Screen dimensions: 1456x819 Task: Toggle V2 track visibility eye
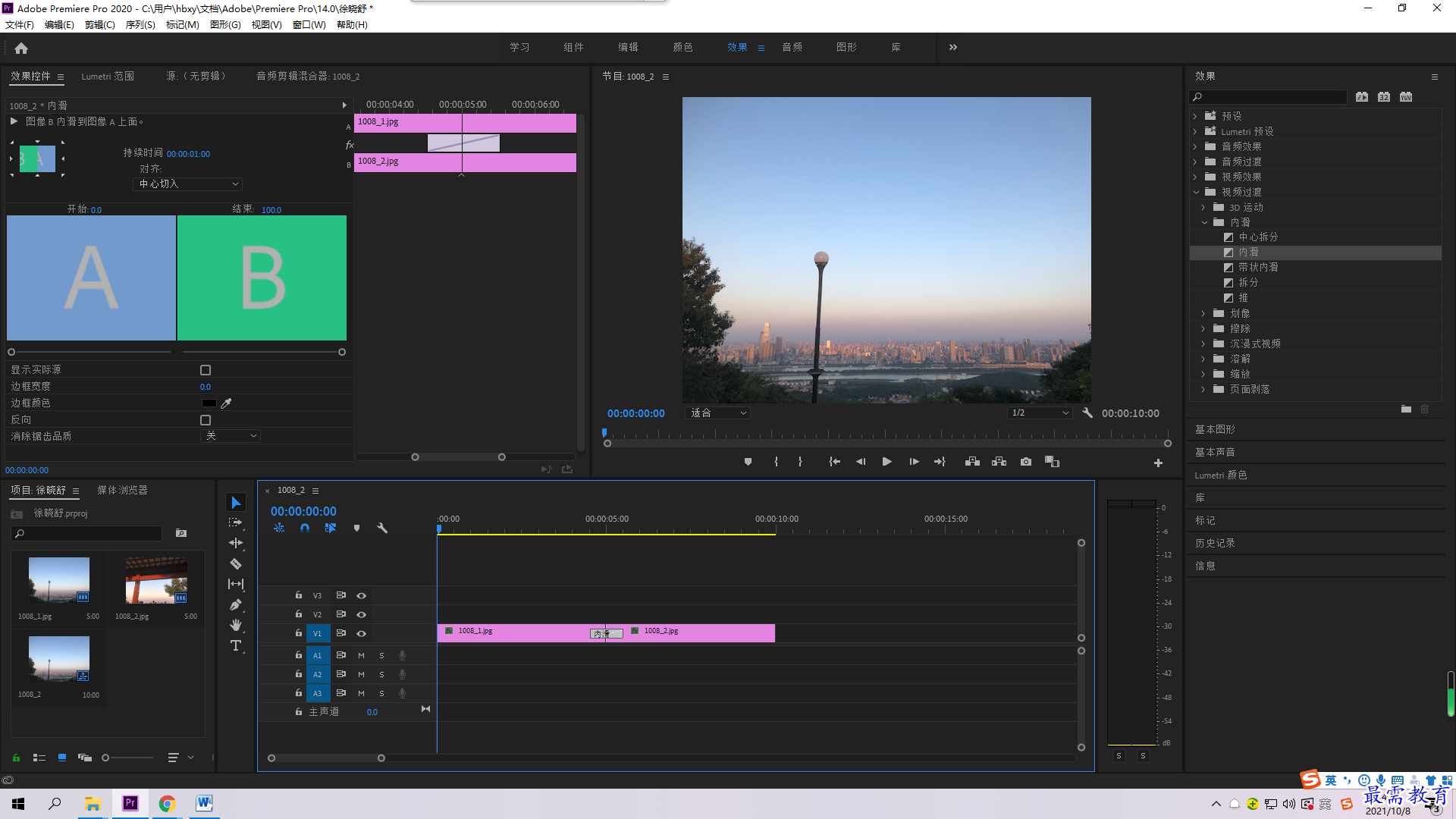(362, 615)
